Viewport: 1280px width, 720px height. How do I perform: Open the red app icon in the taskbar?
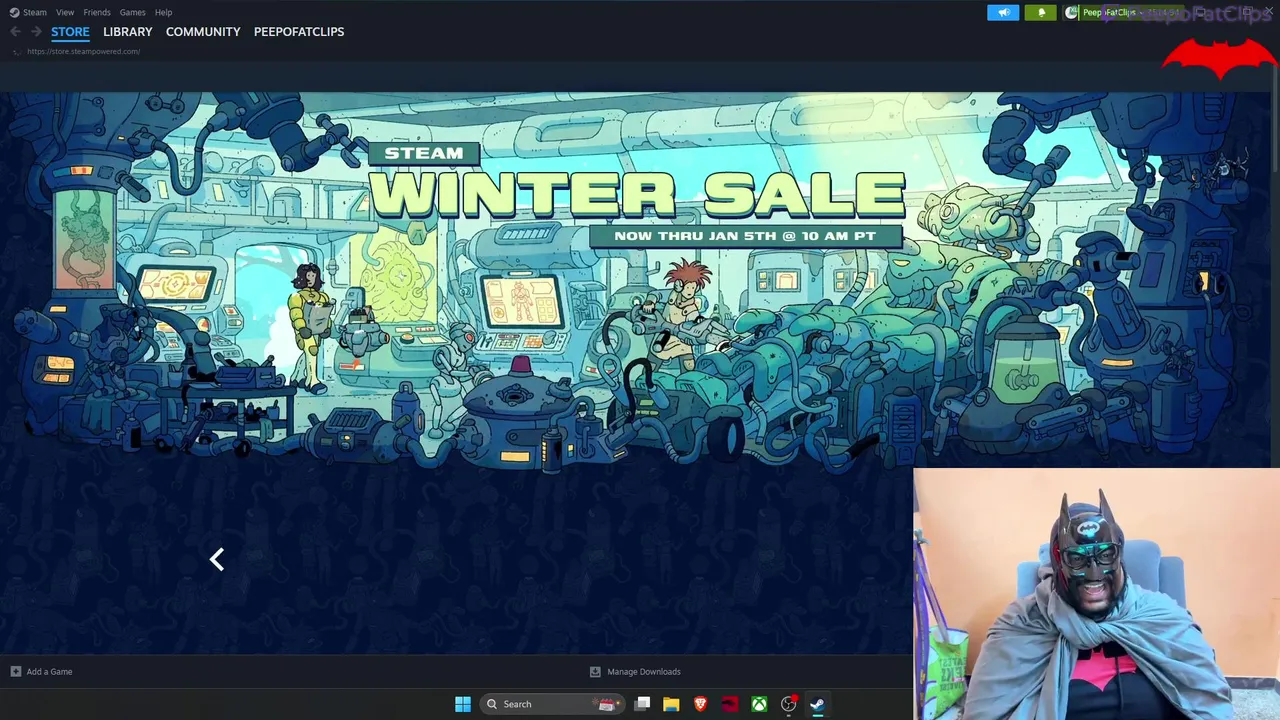730,704
